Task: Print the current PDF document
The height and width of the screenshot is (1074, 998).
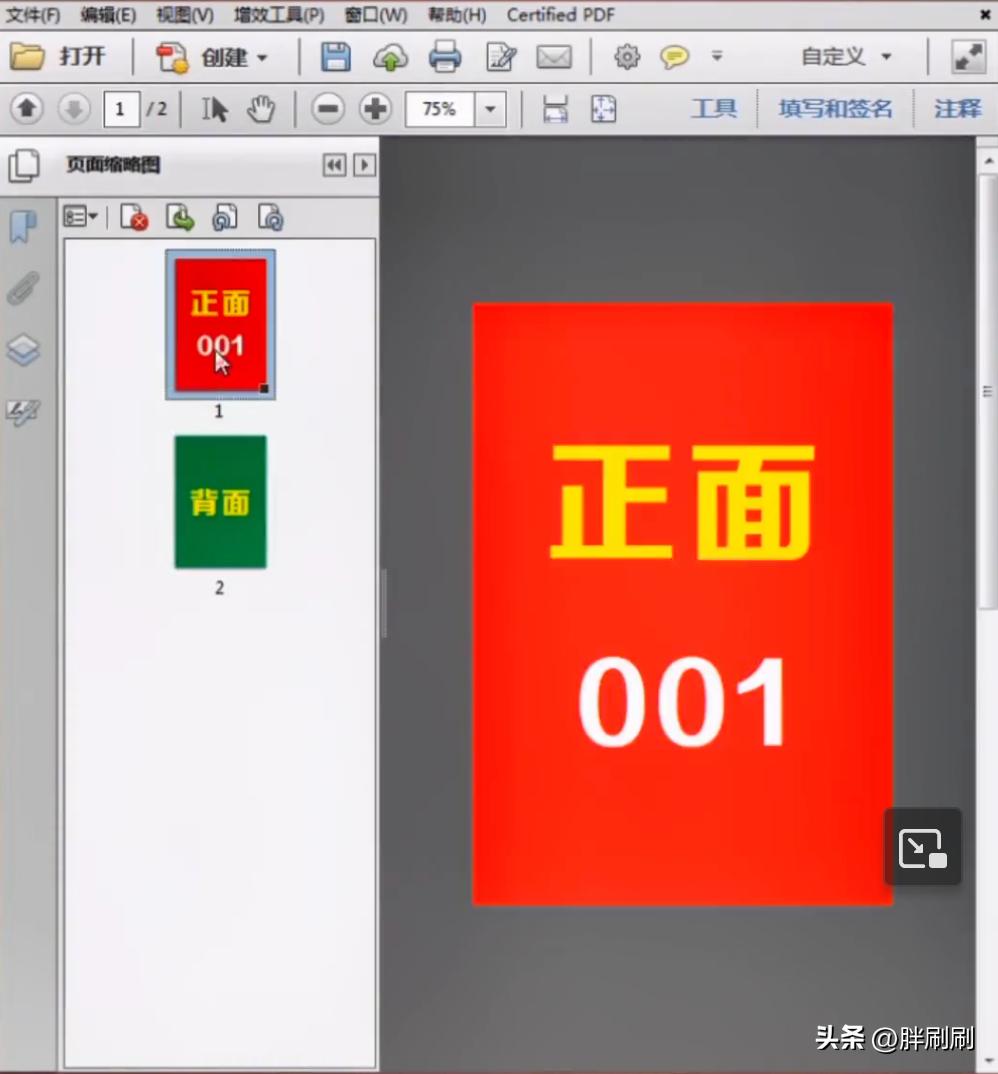Action: click(445, 57)
